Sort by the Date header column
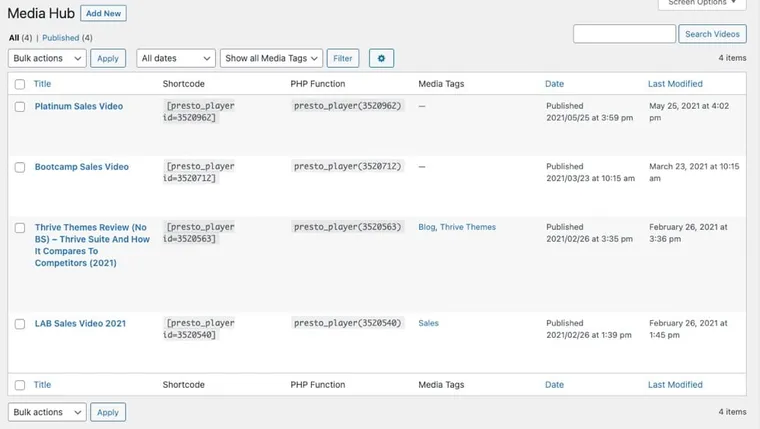The width and height of the screenshot is (760, 429). tap(554, 84)
